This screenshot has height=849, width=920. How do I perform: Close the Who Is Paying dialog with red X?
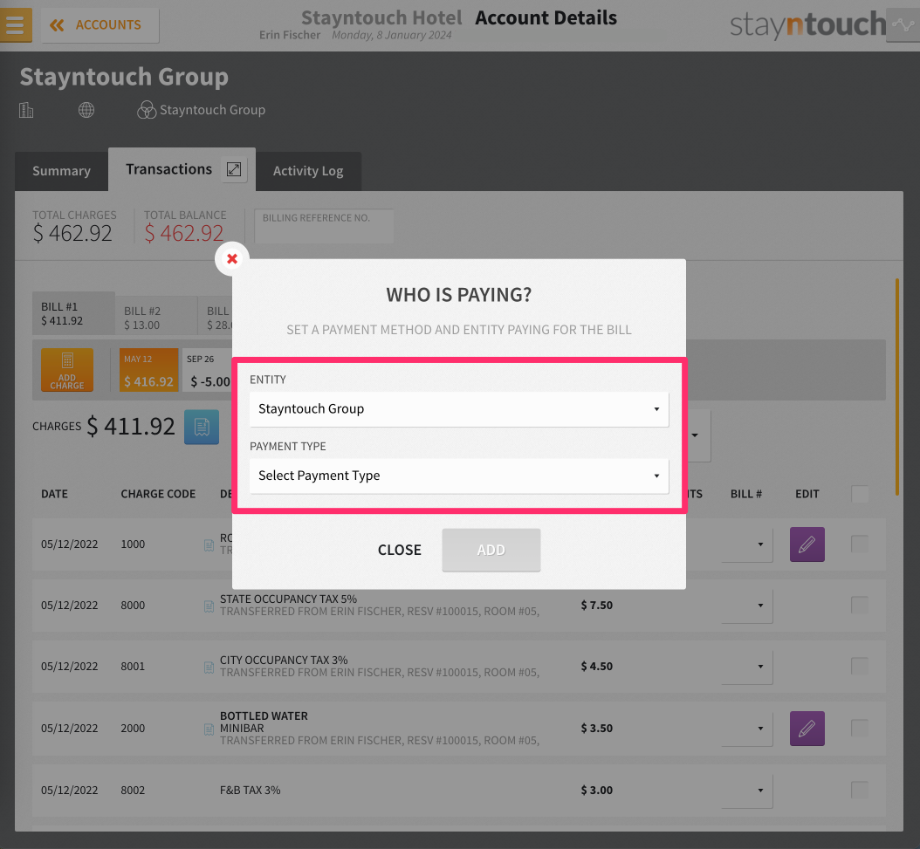(x=232, y=259)
